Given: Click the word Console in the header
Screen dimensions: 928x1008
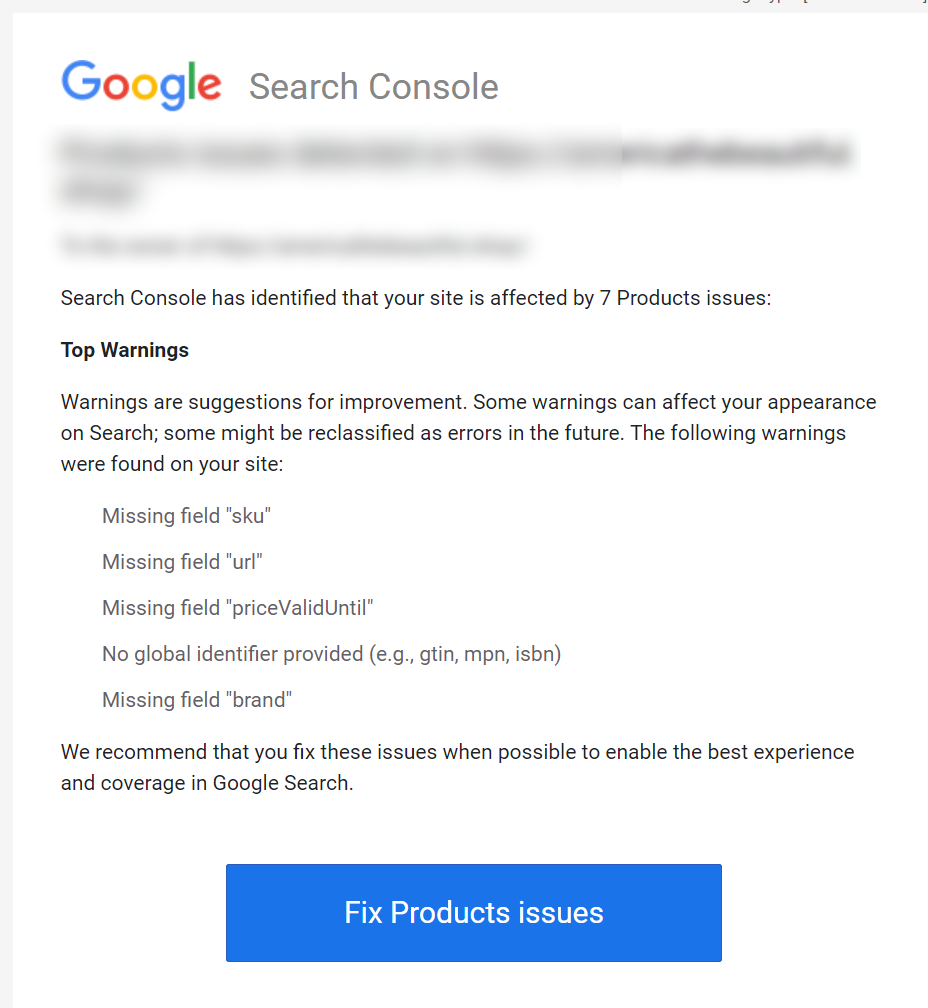Looking at the screenshot, I should [x=433, y=87].
